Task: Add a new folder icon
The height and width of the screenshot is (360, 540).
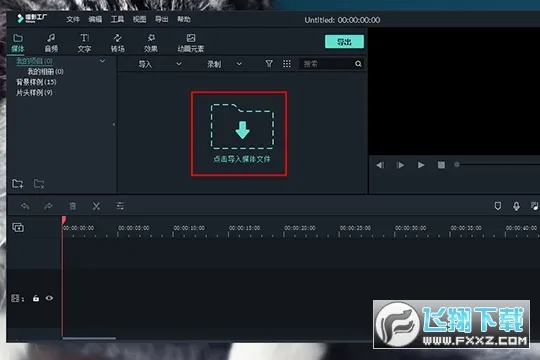Action: 18,184
